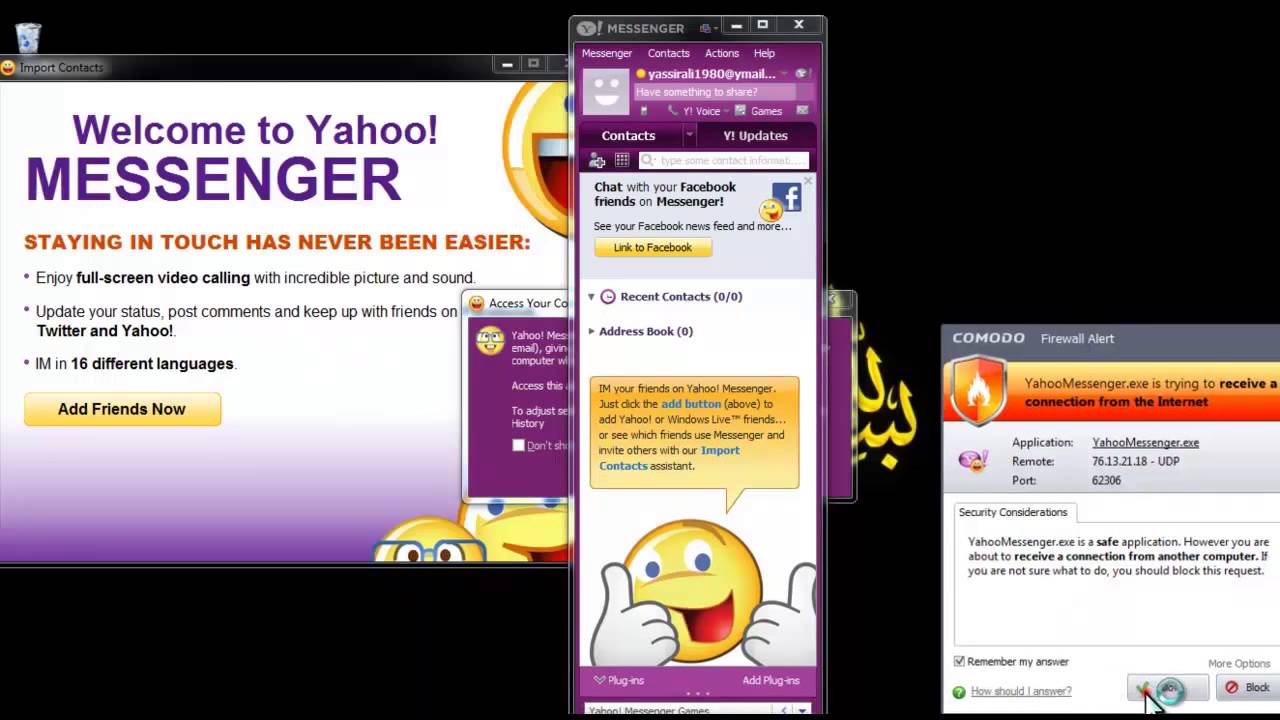The image size is (1280, 720).
Task: Click the grid view icon beside search
Action: [x=622, y=160]
